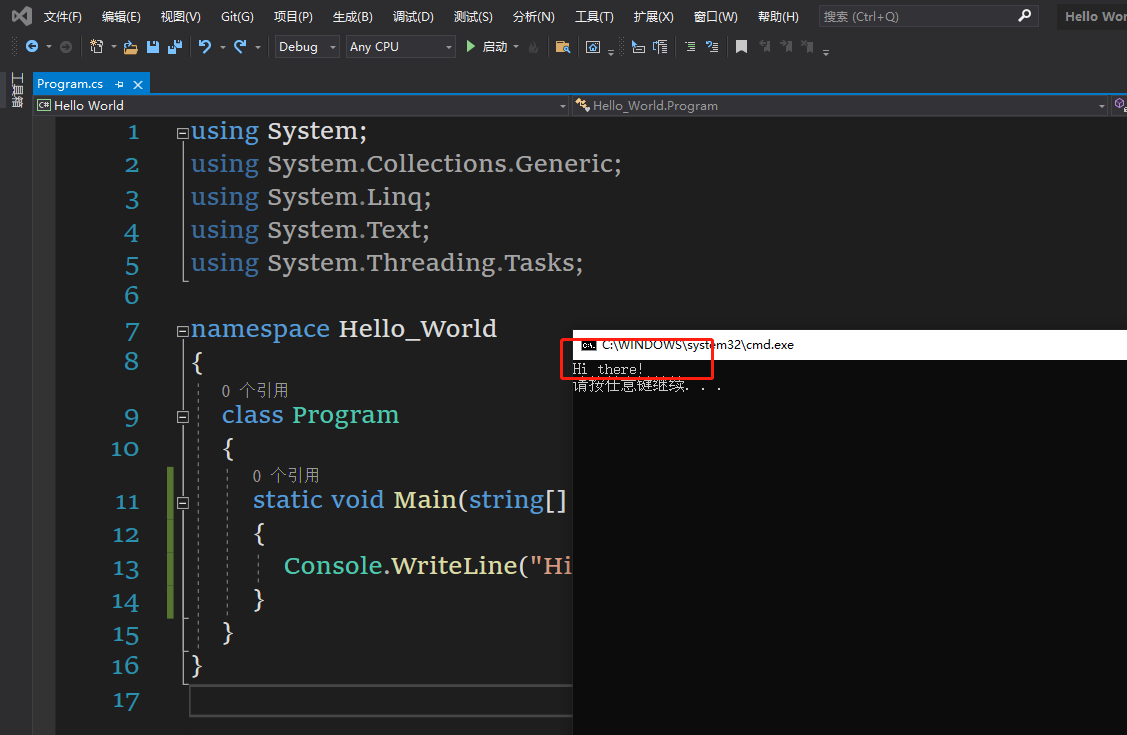Viewport: 1127px width, 735px height.
Task: Uncomment selected lines icon
Action: [712, 47]
